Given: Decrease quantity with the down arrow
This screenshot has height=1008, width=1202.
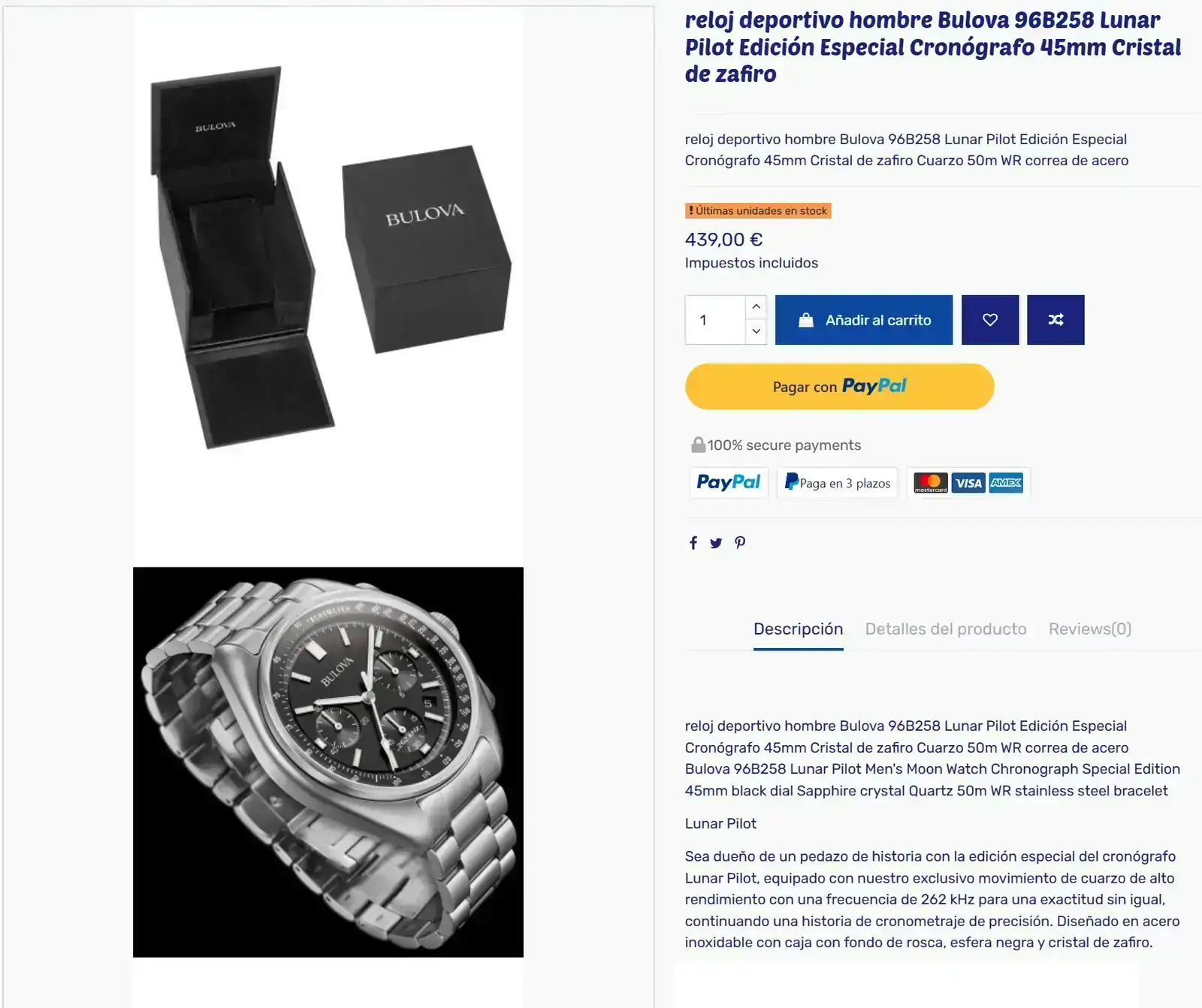Looking at the screenshot, I should [756, 331].
